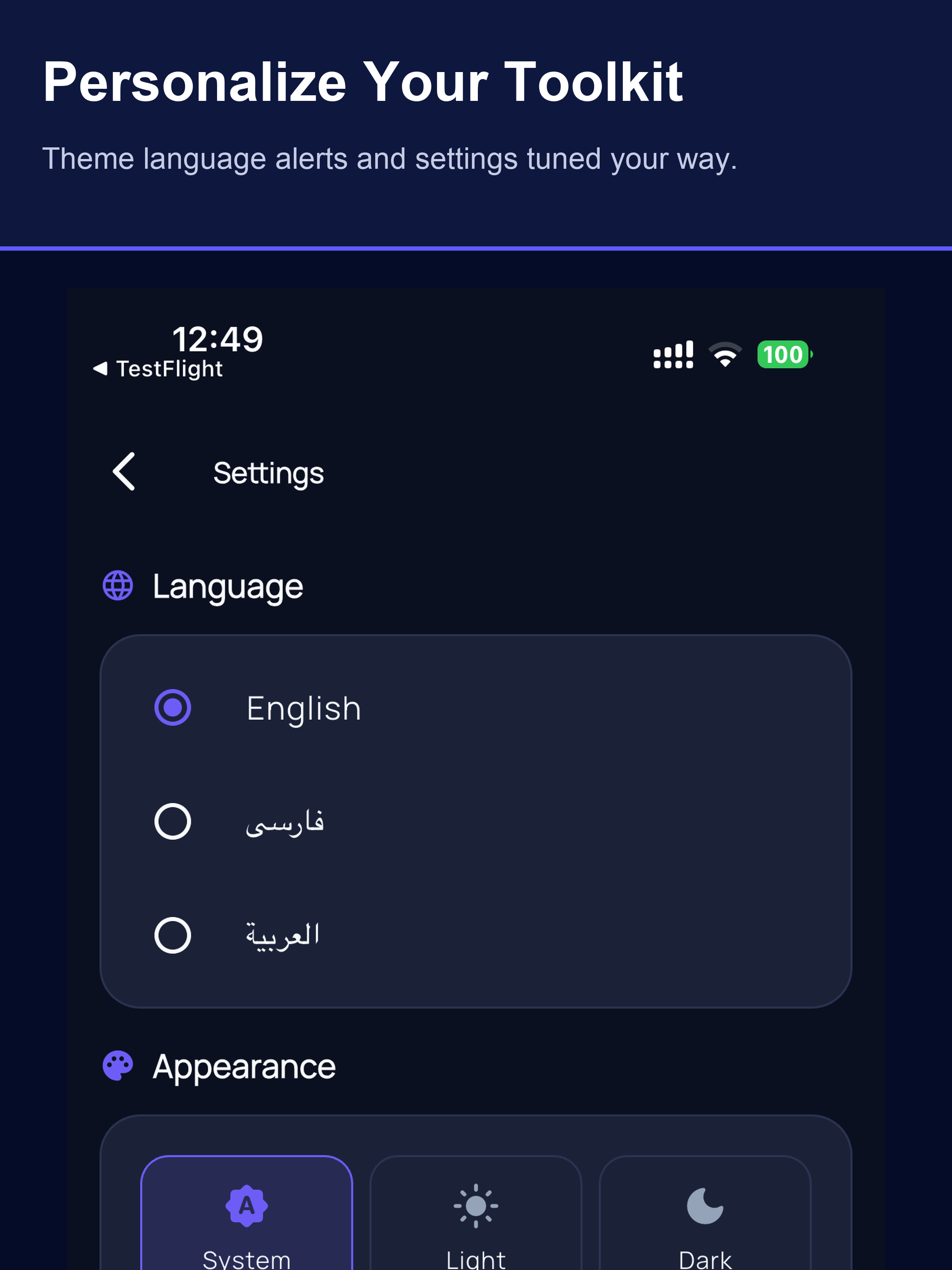Tap the System theme auto icon
952x1270 pixels.
[246, 1206]
